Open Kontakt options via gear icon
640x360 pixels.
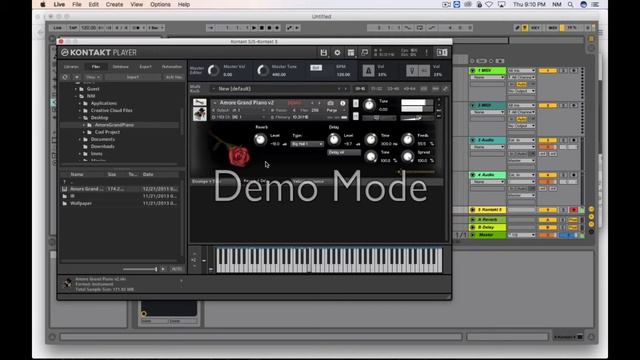point(337,53)
